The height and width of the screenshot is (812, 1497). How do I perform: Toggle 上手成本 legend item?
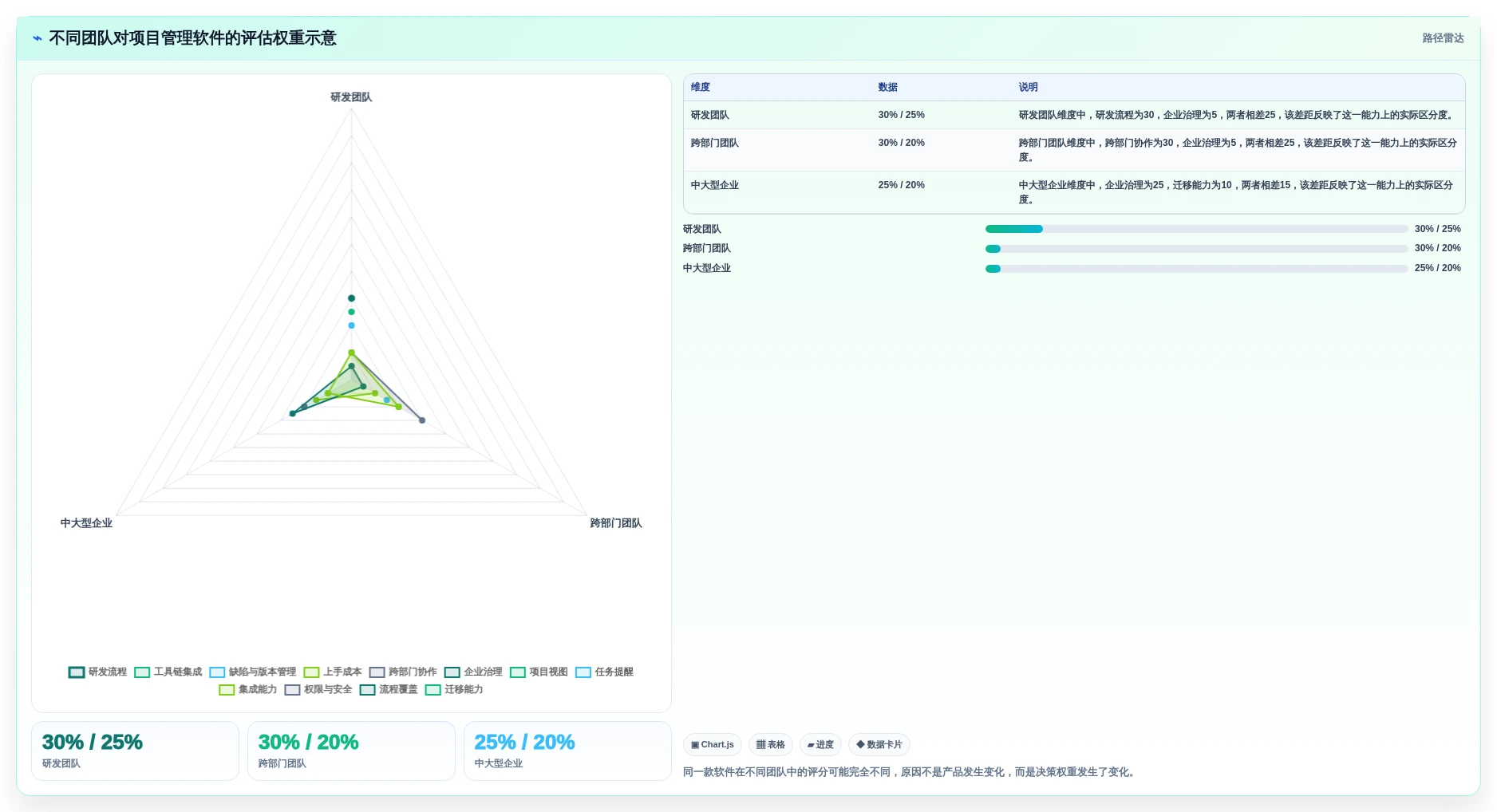coord(332,672)
